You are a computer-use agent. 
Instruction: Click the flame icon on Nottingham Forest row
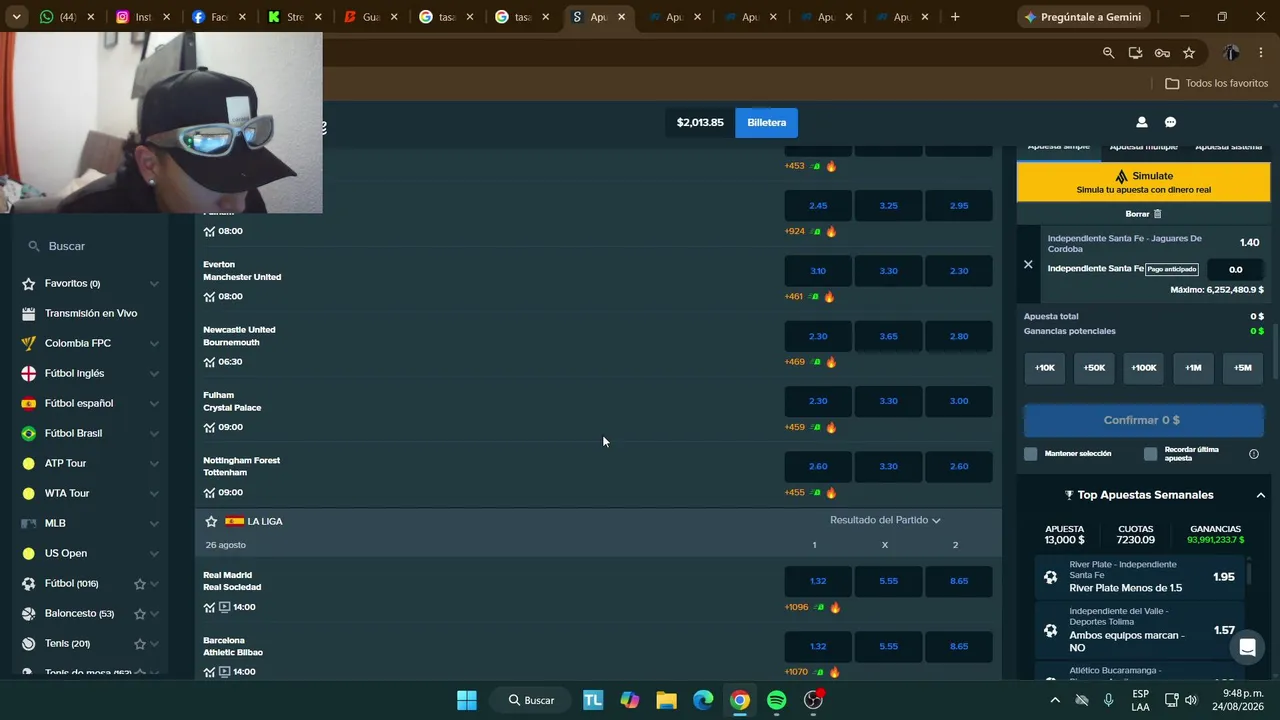(x=831, y=492)
